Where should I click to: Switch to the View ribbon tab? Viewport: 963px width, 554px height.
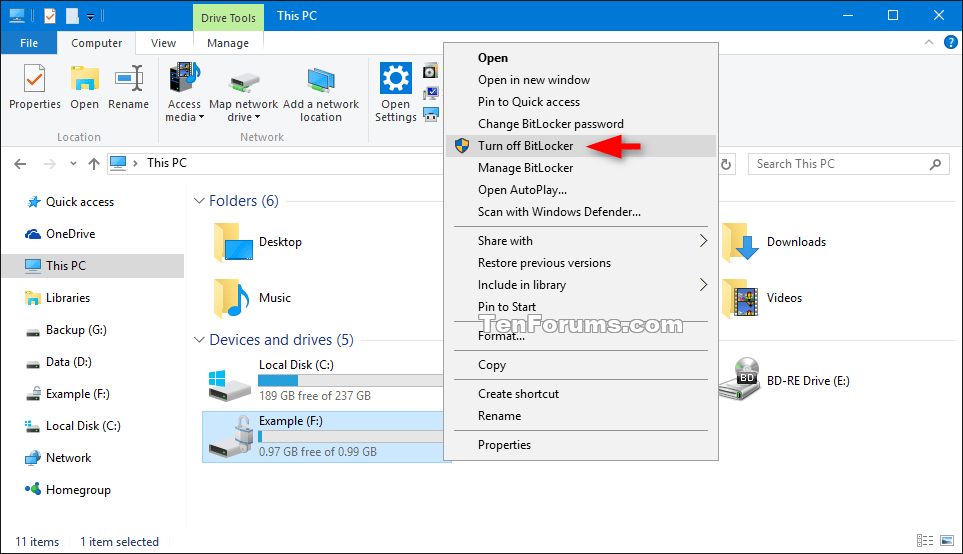pos(163,43)
